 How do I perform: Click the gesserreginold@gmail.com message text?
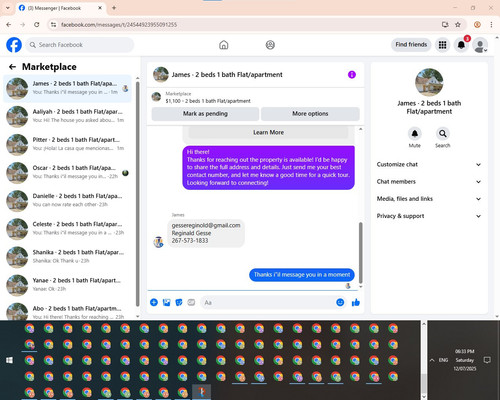[206, 225]
